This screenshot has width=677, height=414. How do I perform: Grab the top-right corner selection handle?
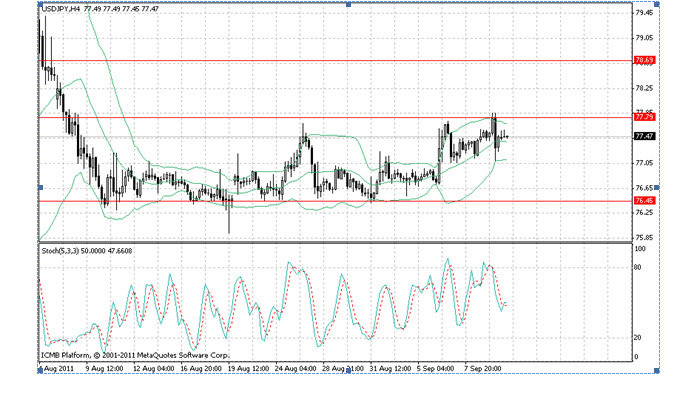(657, 4)
